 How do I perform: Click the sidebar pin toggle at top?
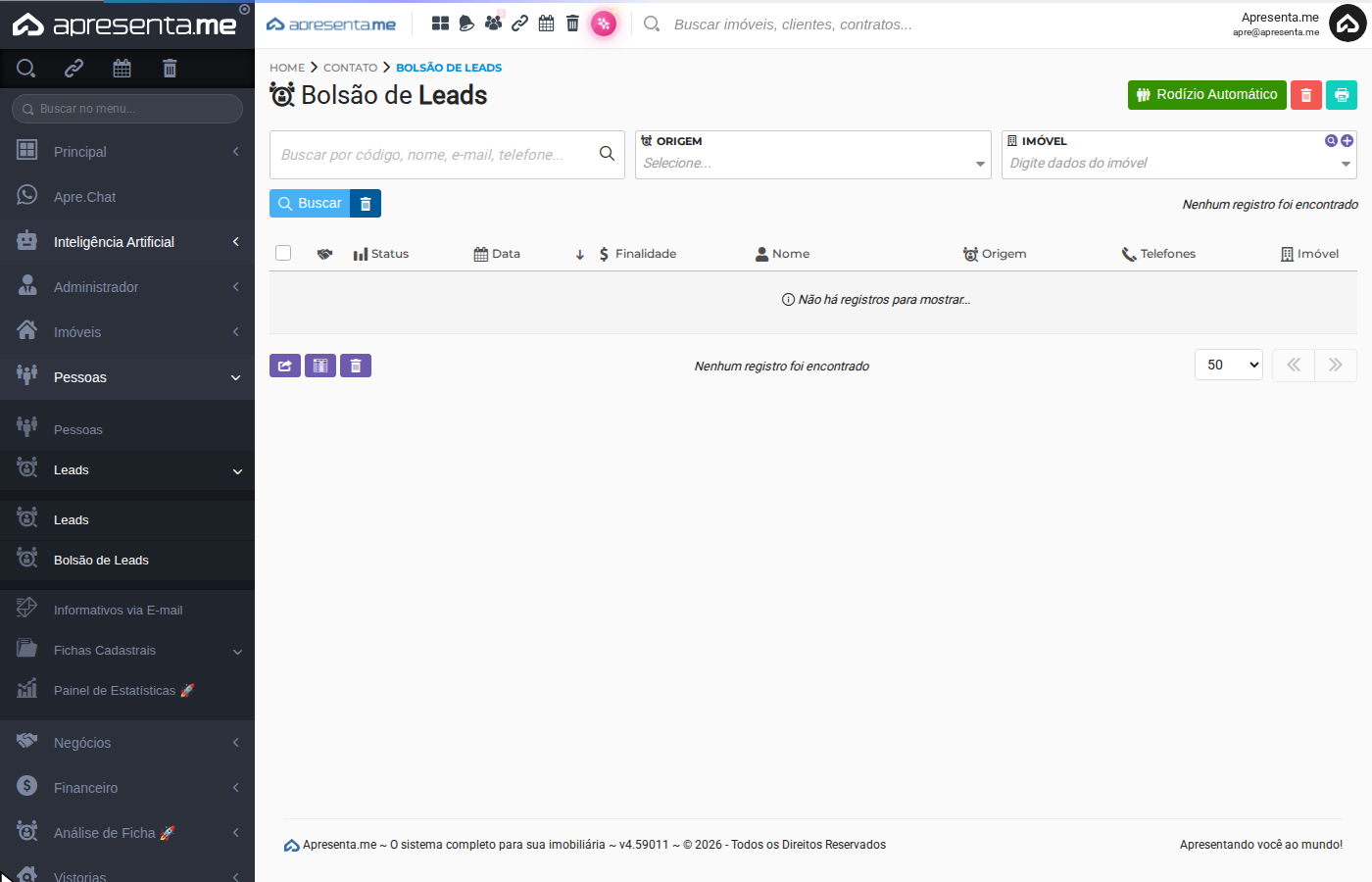pos(244,10)
